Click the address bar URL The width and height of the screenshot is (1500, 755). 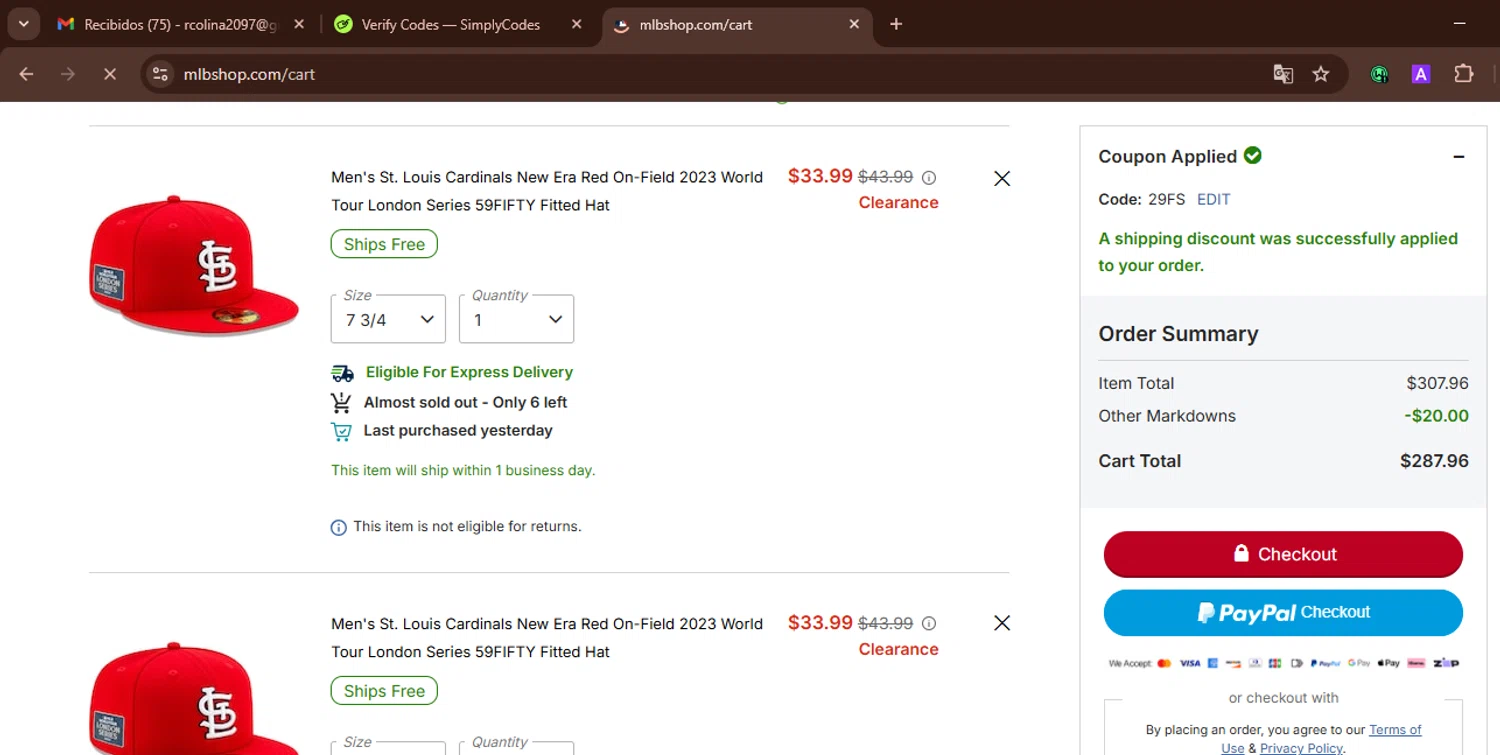pyautogui.click(x=250, y=74)
